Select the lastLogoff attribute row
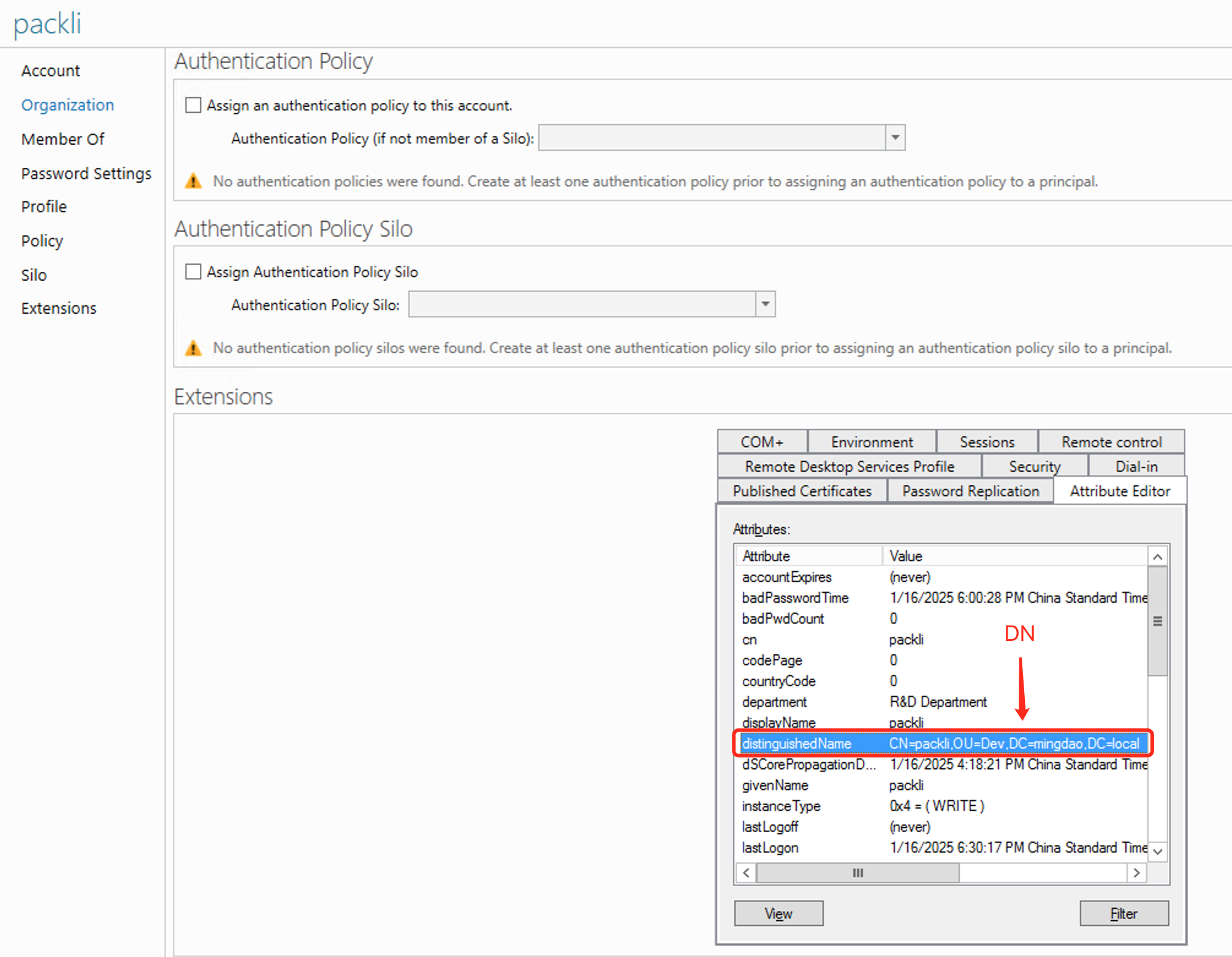Screen dimensions: 1232x957 click(x=942, y=827)
